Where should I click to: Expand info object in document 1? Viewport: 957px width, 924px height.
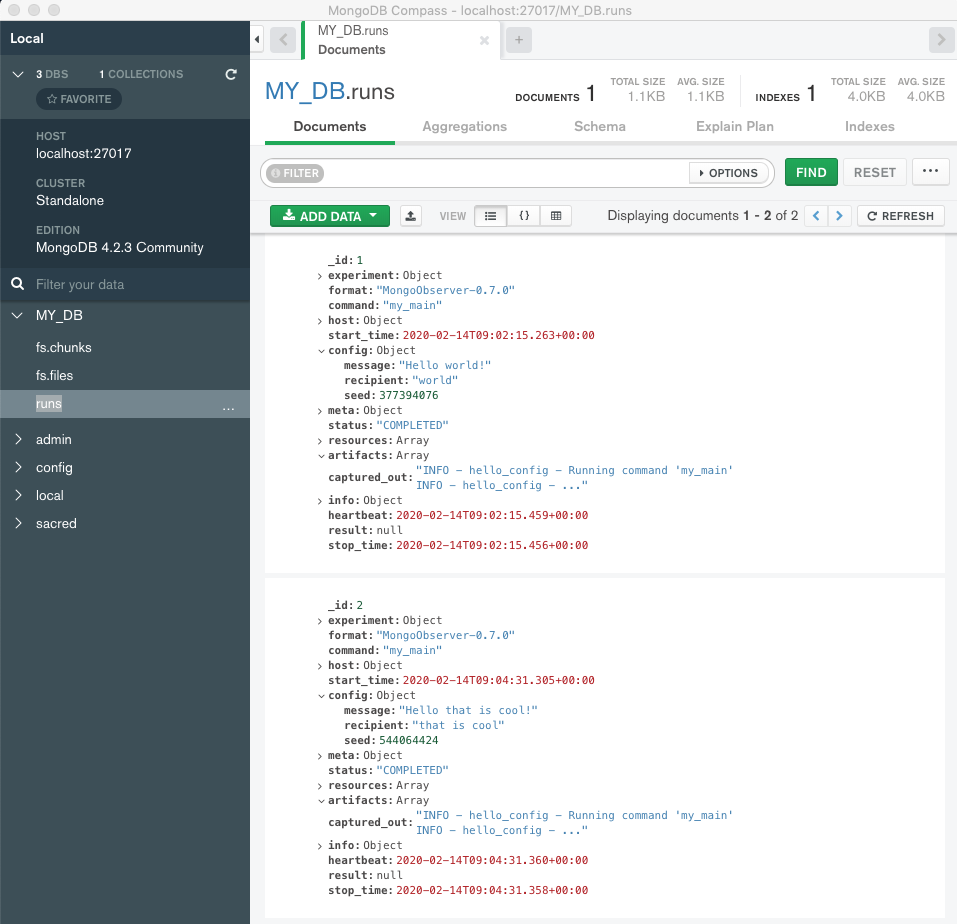(x=320, y=501)
